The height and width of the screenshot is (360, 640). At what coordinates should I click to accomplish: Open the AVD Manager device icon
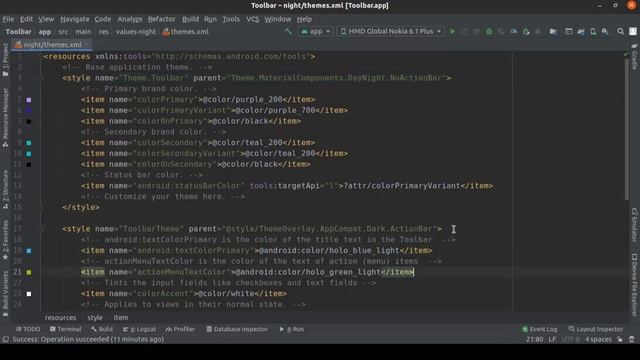[593, 31]
